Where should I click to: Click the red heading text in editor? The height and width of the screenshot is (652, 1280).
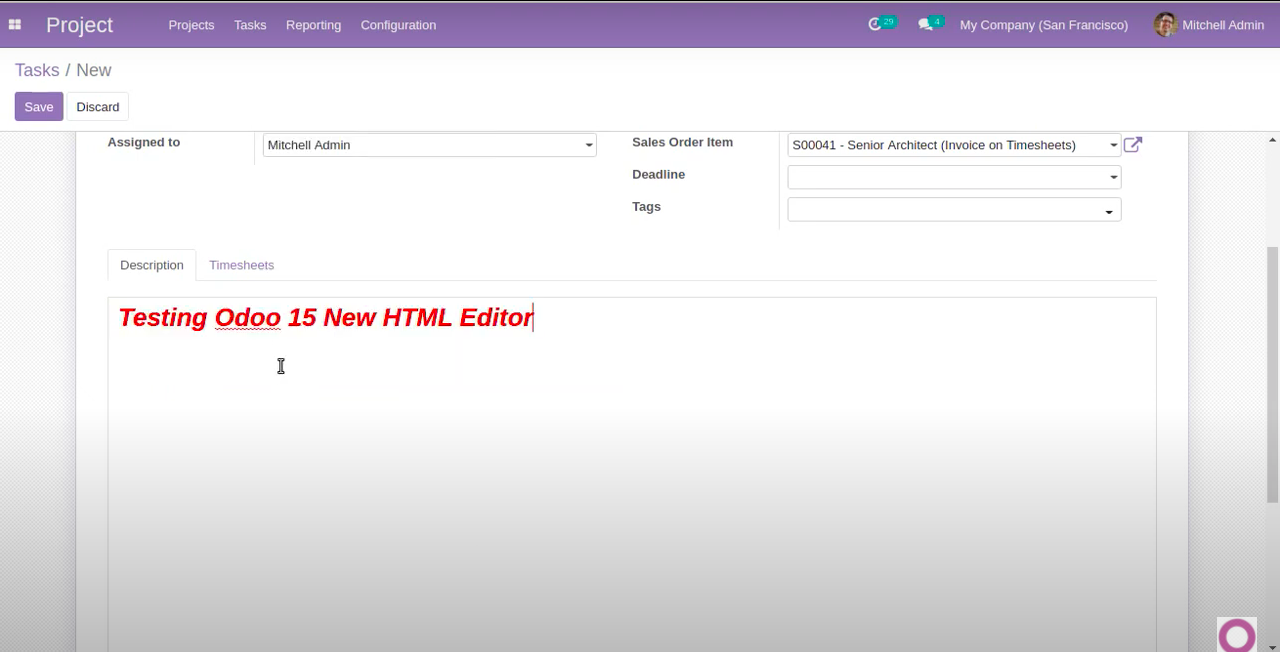pyautogui.click(x=326, y=317)
